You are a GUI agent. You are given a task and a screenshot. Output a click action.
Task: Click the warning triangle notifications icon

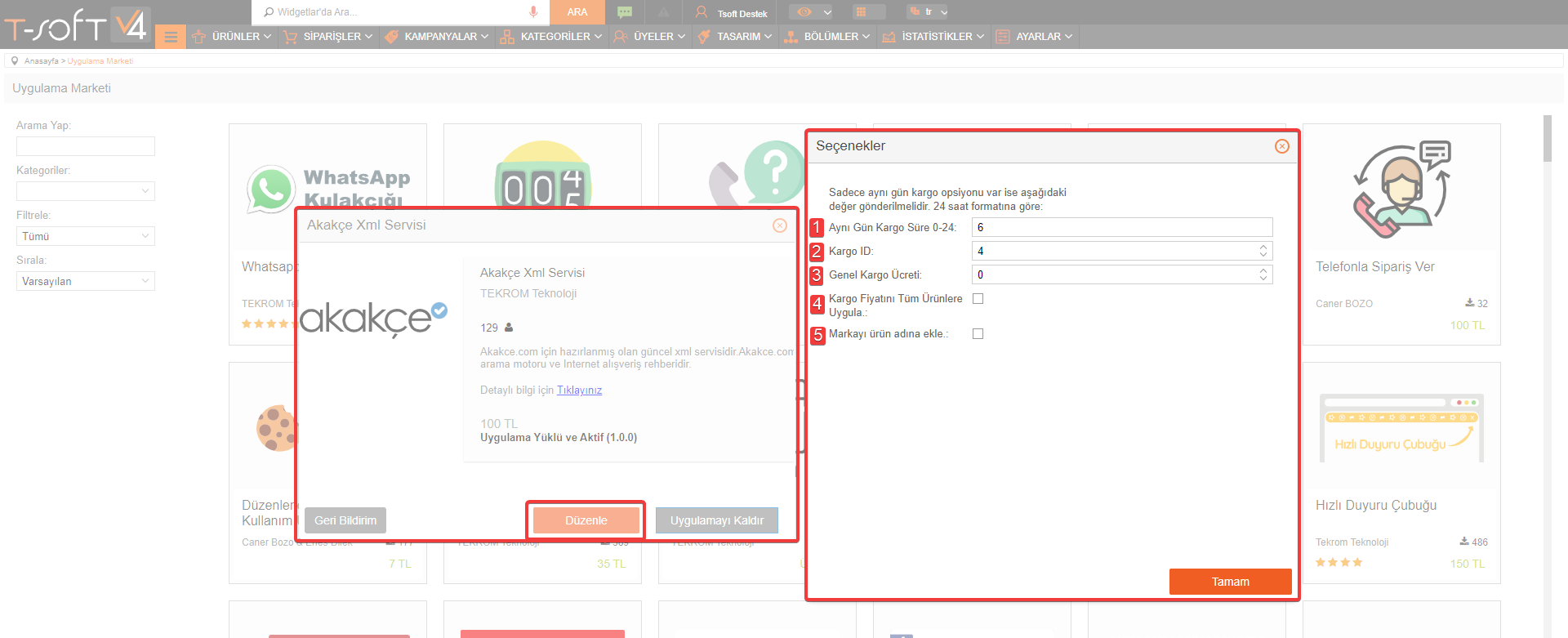click(664, 11)
